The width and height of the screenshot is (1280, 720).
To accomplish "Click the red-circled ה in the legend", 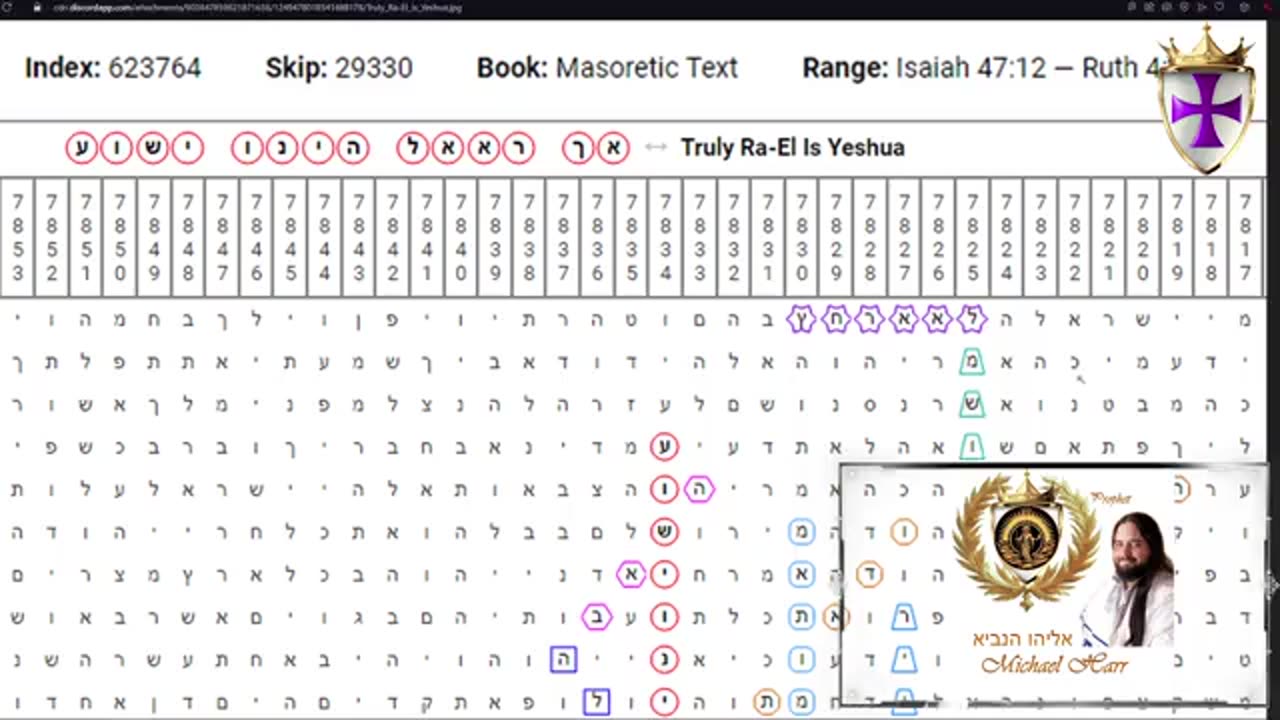I will (352, 148).
